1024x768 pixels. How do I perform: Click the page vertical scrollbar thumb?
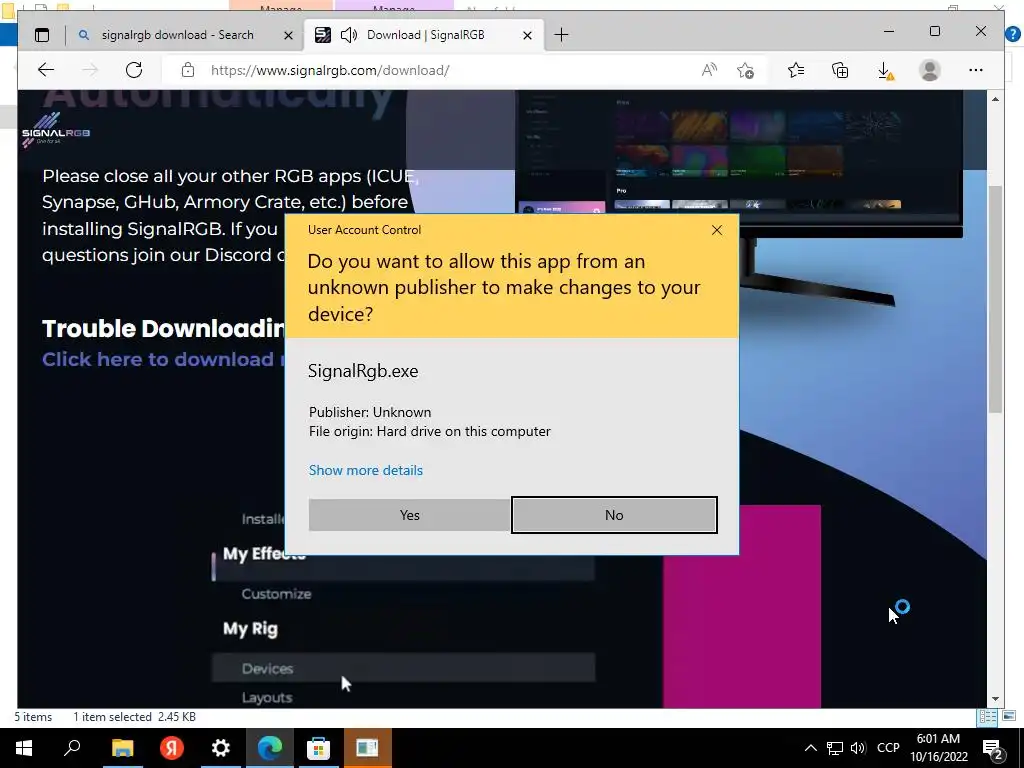coord(995,299)
